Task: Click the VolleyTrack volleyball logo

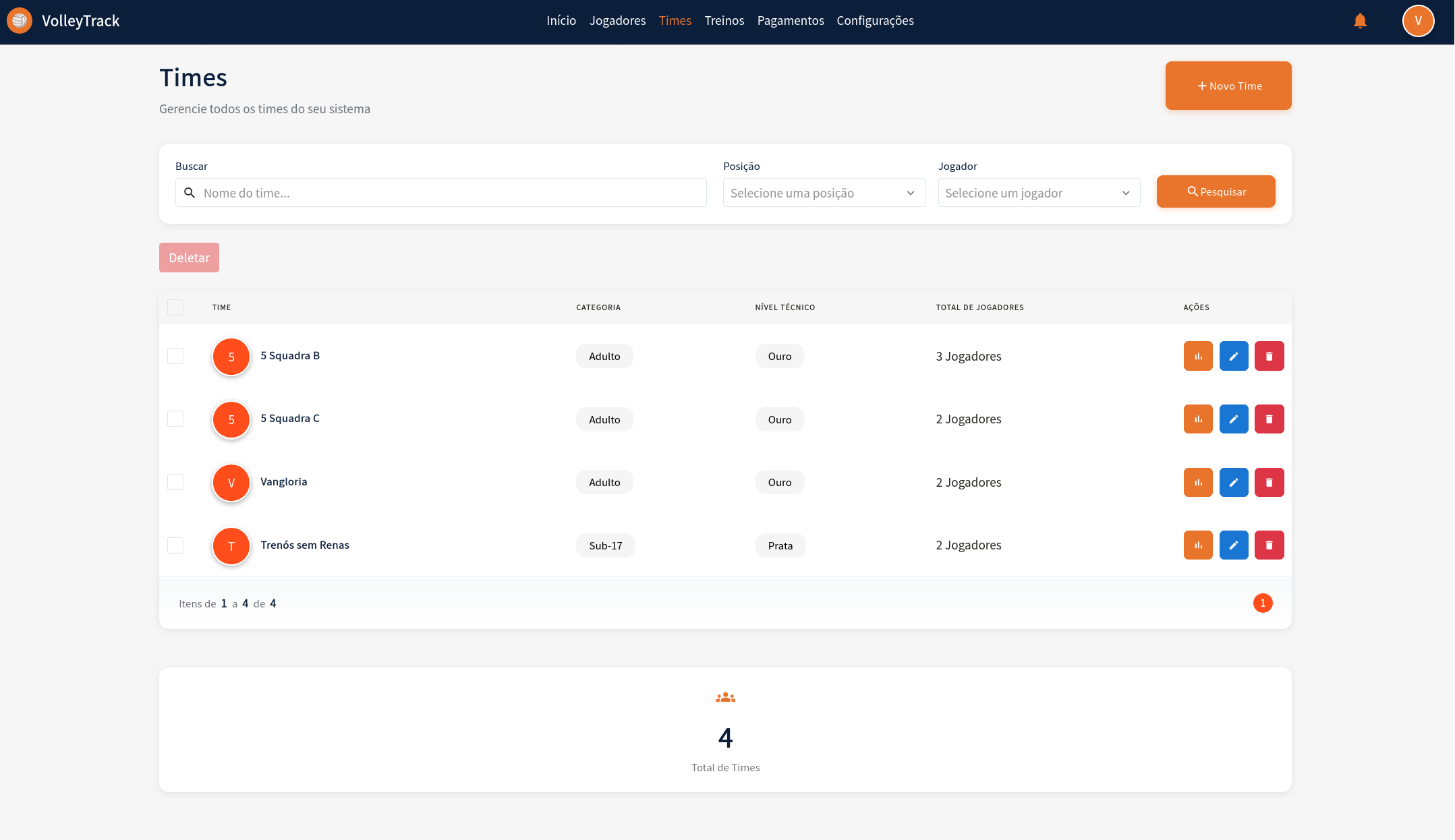Action: pos(20,21)
